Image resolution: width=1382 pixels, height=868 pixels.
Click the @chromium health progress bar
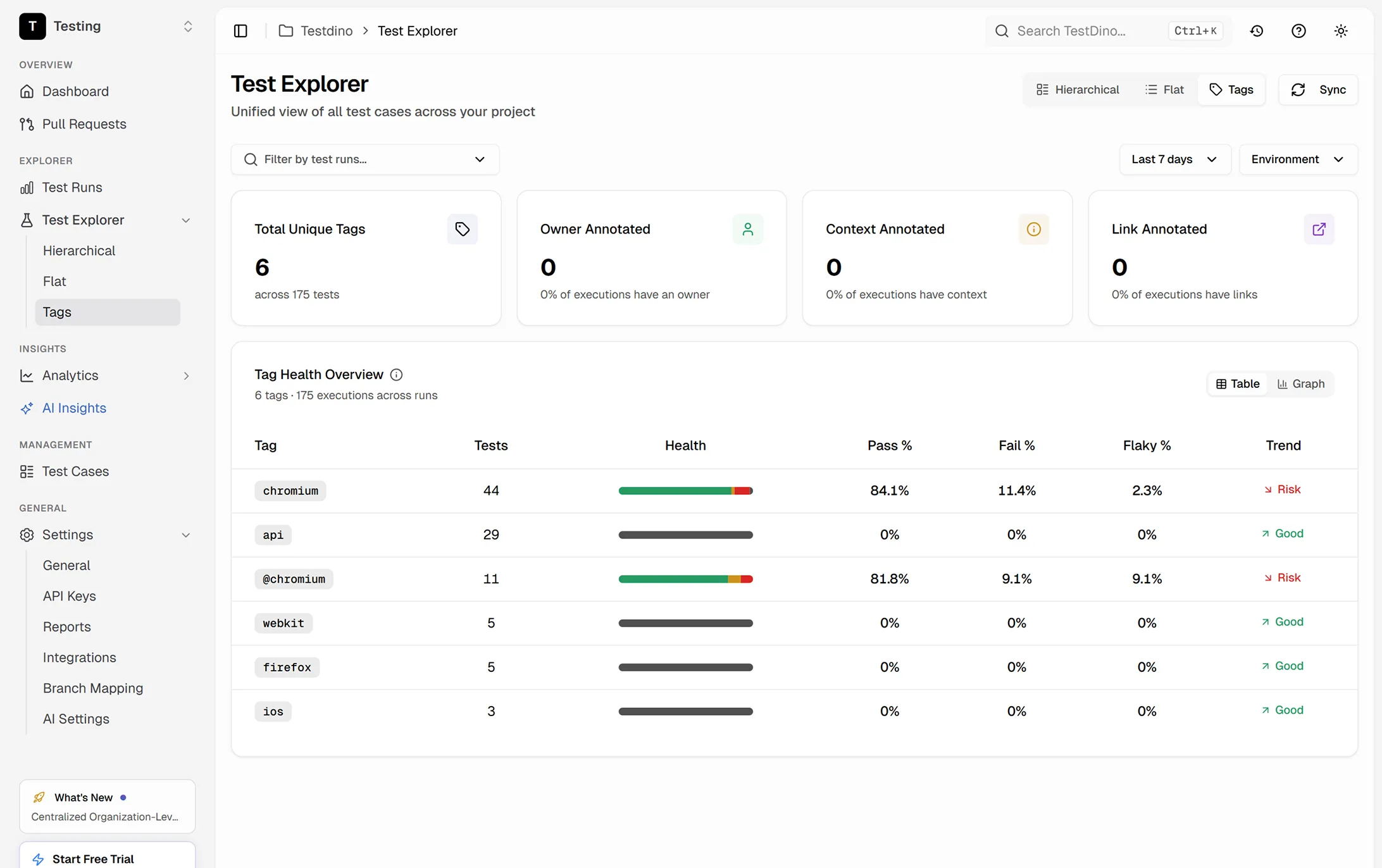tap(685, 579)
